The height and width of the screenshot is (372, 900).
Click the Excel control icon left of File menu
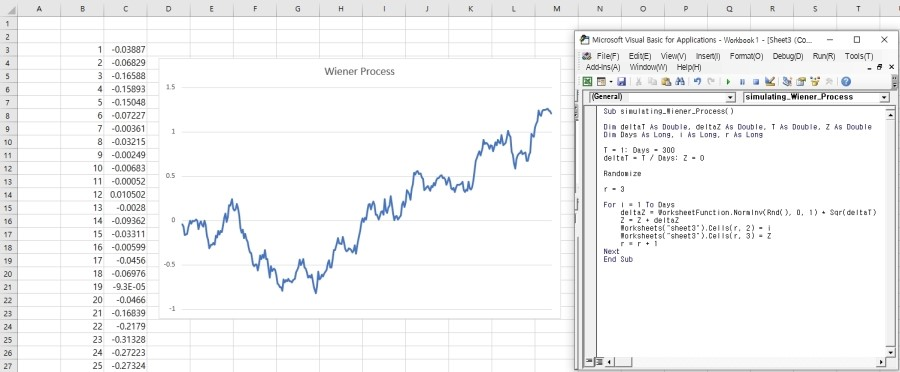pyautogui.click(x=587, y=56)
